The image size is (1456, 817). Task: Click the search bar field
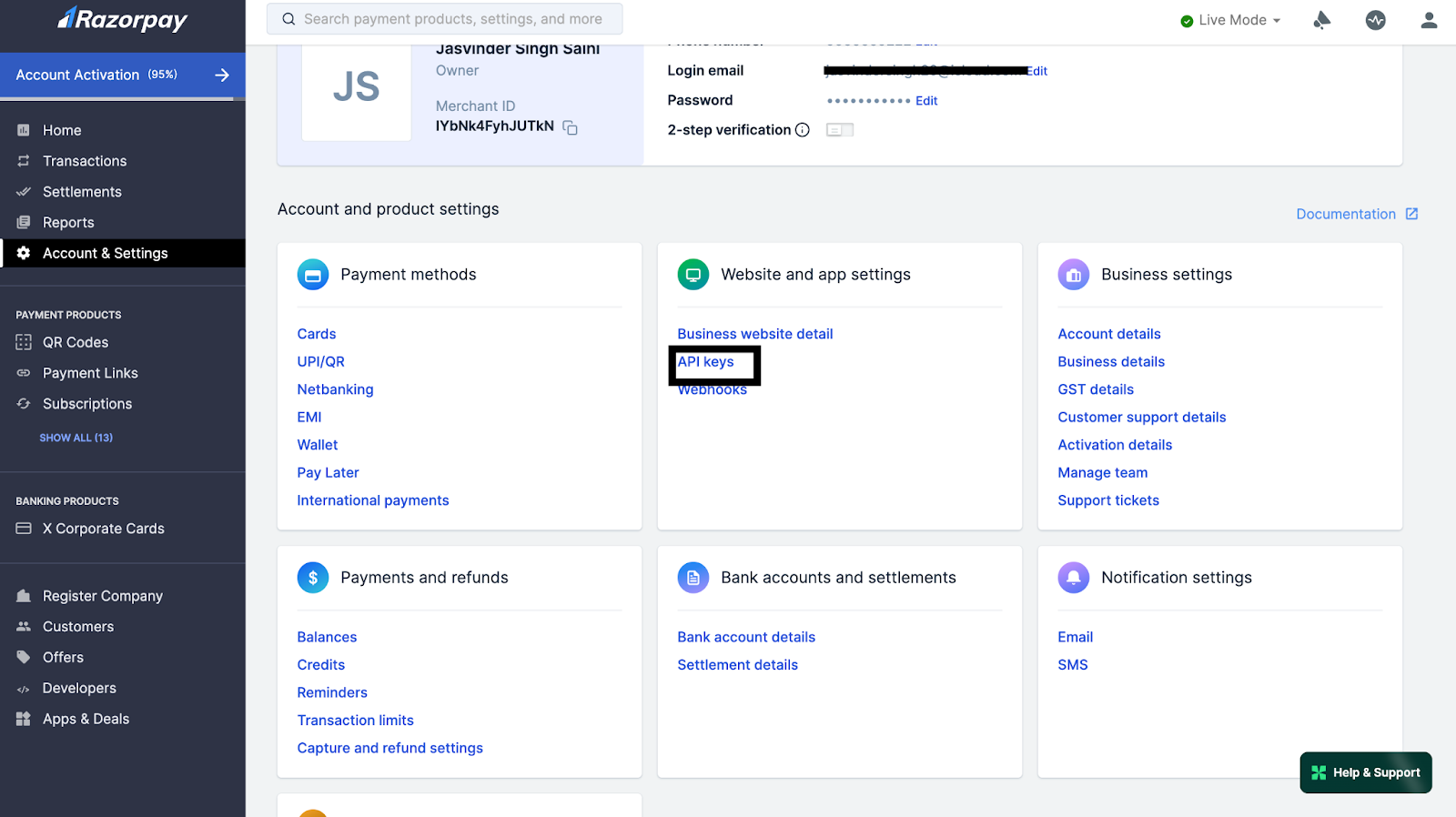click(x=444, y=19)
